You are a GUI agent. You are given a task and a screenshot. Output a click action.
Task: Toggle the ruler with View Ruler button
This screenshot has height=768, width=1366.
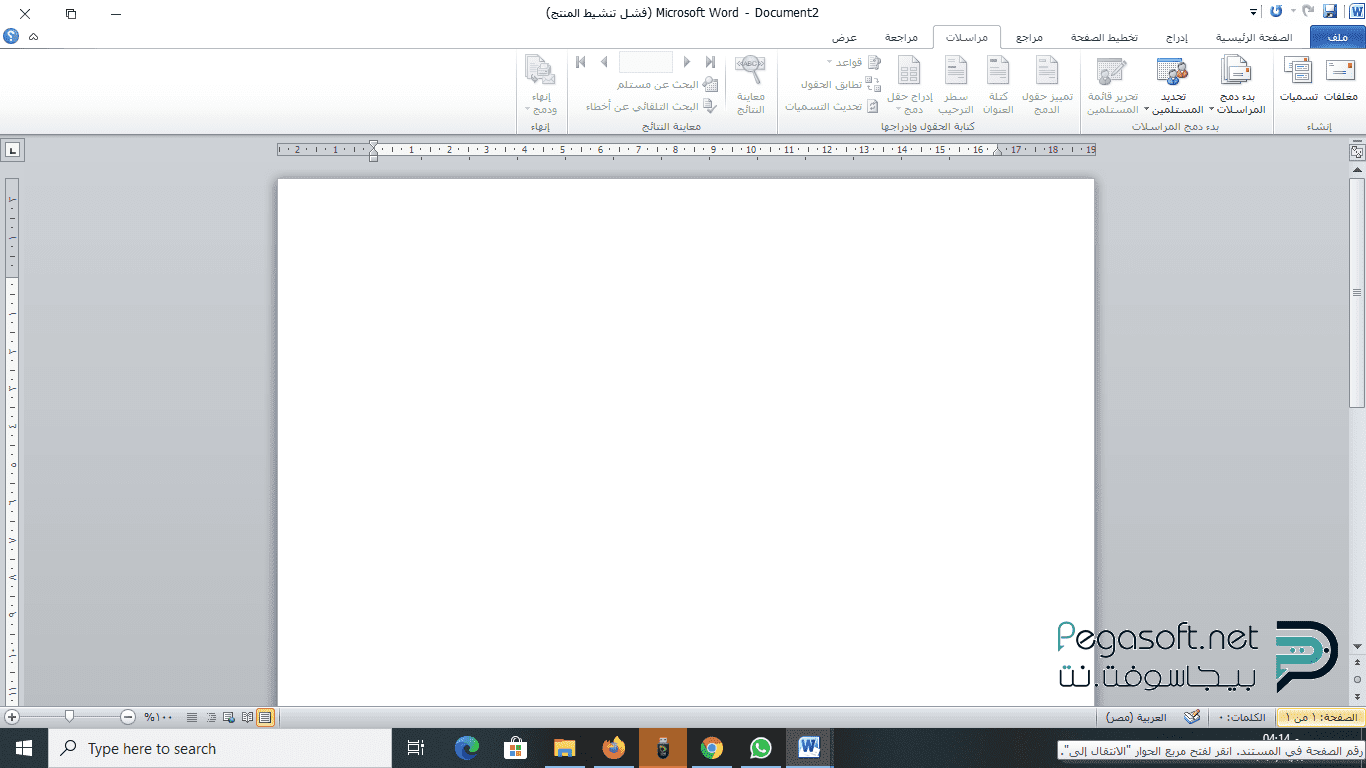pos(1357,152)
